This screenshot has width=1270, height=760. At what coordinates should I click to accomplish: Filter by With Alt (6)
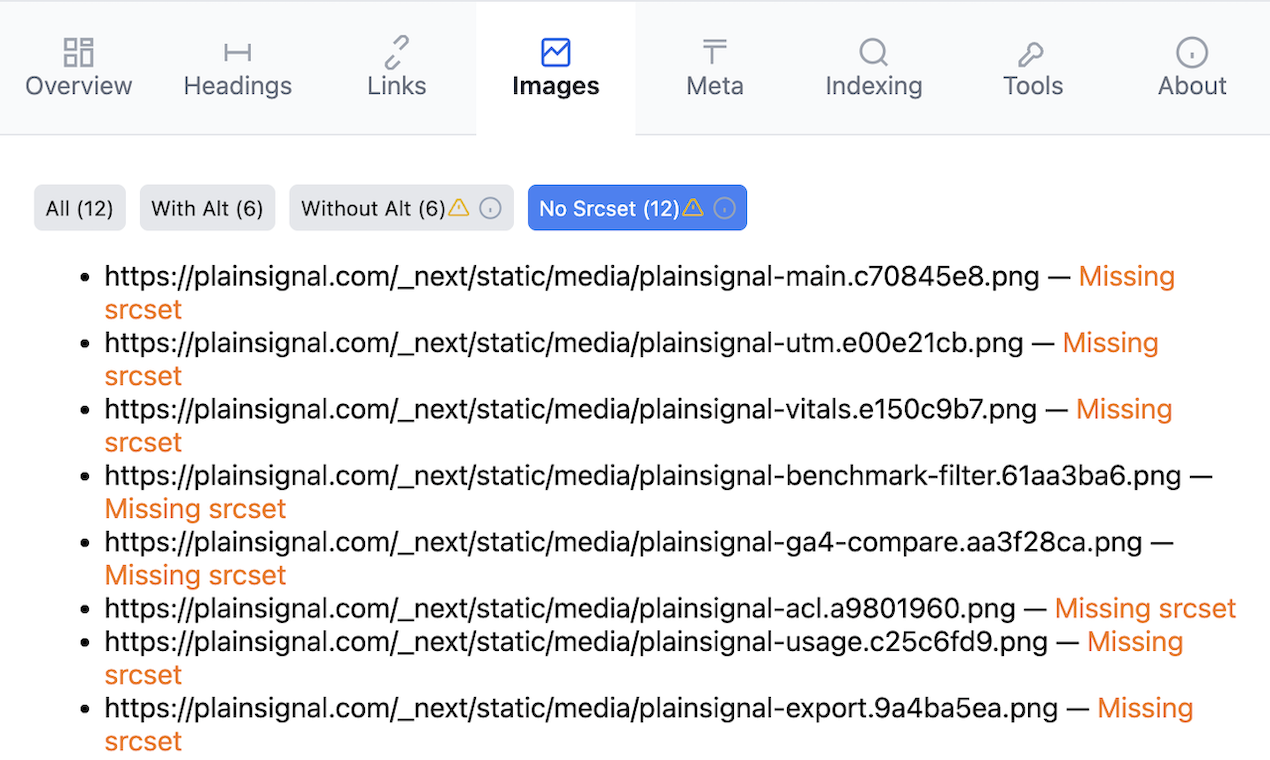207,208
